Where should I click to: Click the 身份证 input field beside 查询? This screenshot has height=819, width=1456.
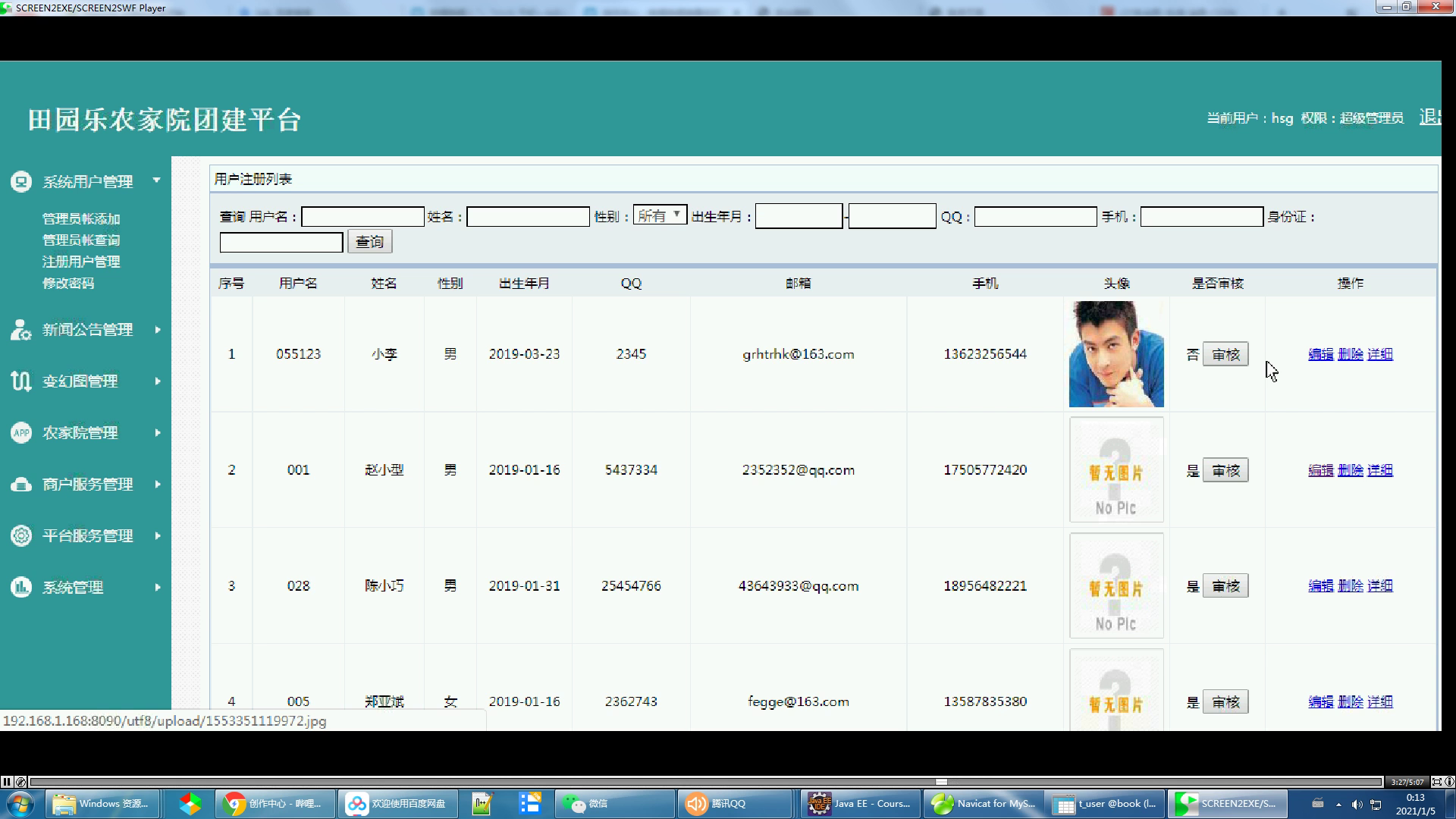(281, 243)
